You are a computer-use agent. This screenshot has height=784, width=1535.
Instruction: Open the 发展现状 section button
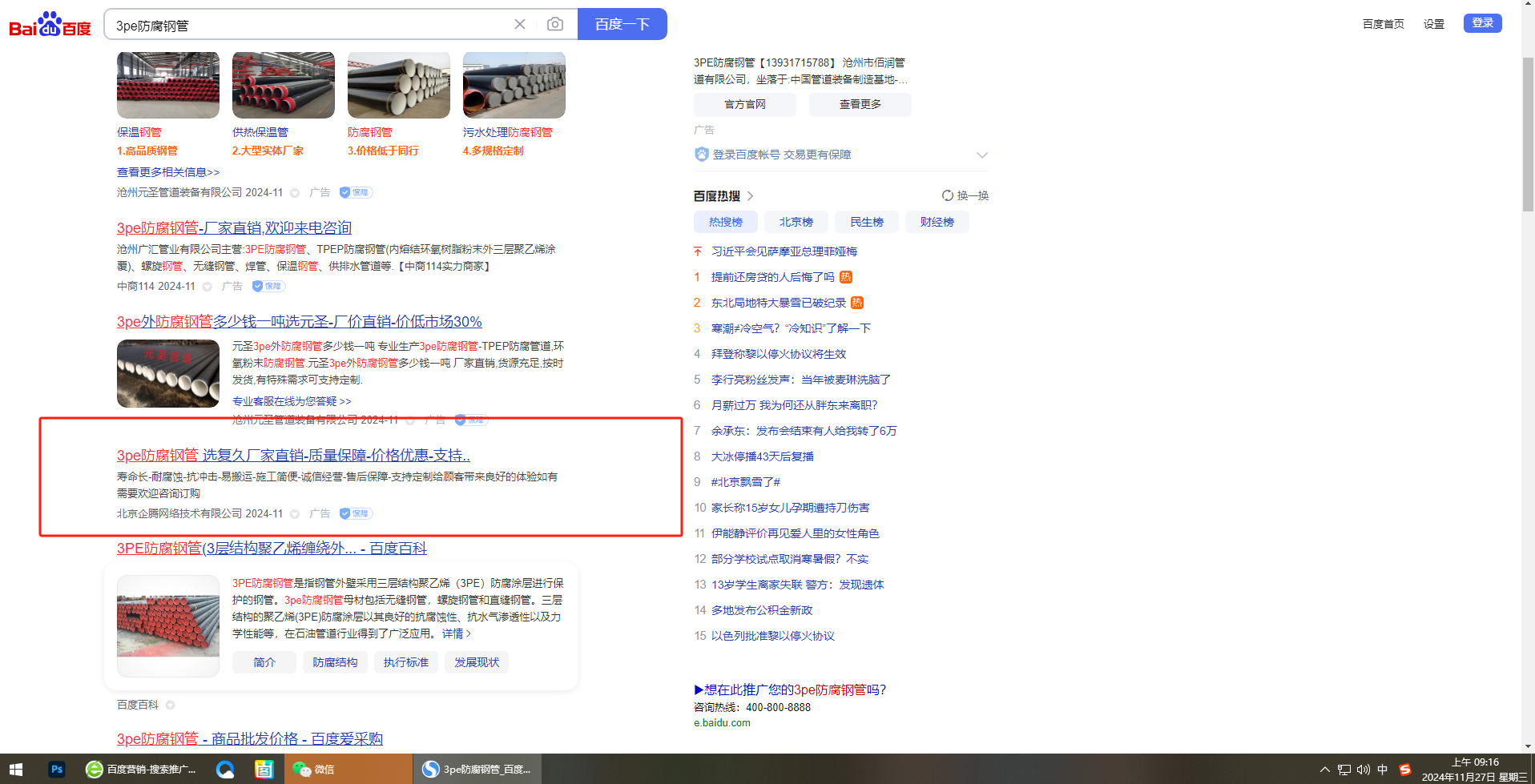click(477, 662)
